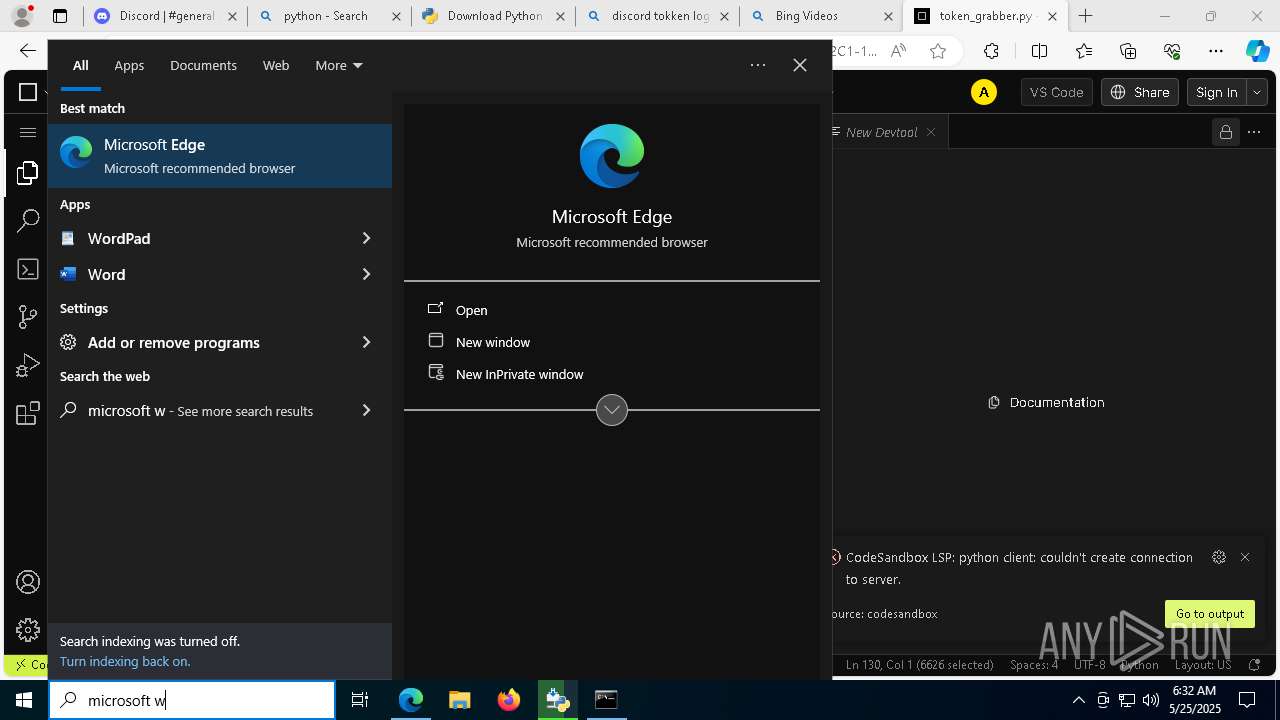Click the yellow A user avatar
This screenshot has width=1280, height=720.
[984, 92]
